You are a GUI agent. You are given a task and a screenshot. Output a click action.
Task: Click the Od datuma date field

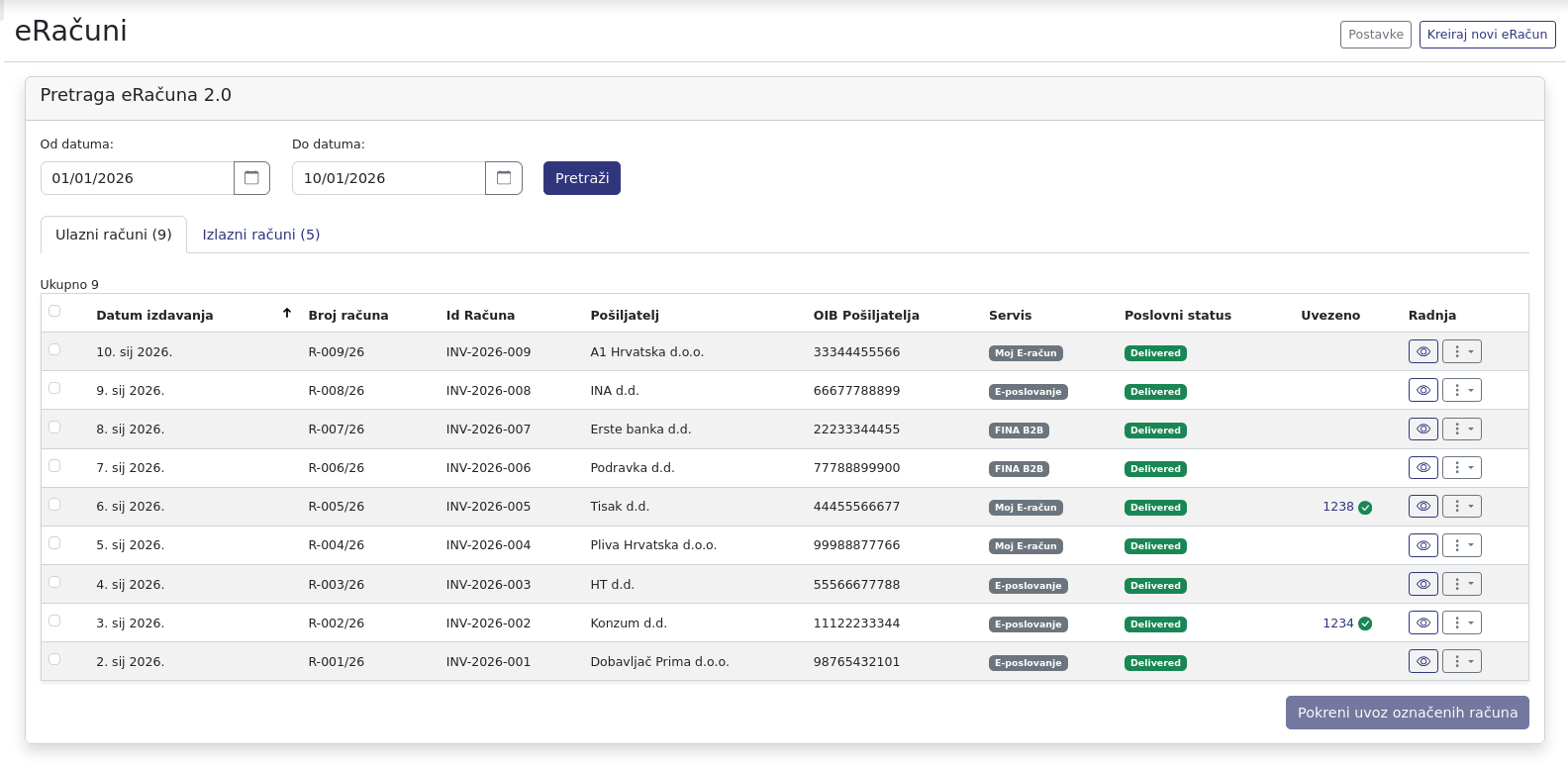137,178
